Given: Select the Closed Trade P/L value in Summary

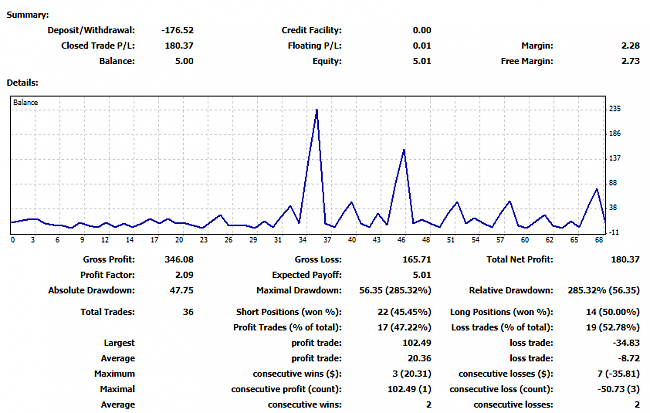Looking at the screenshot, I should click(x=179, y=46).
